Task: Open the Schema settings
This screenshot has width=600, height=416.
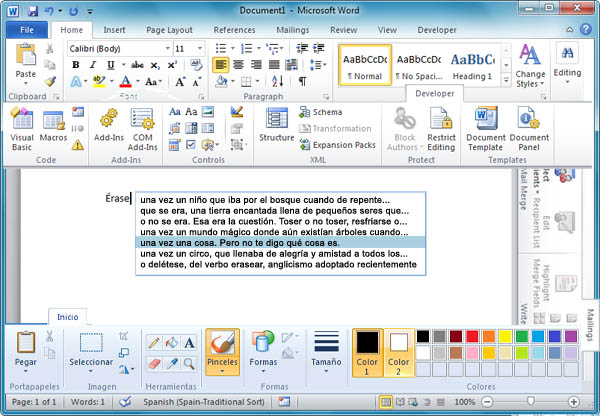Action: pos(321,112)
